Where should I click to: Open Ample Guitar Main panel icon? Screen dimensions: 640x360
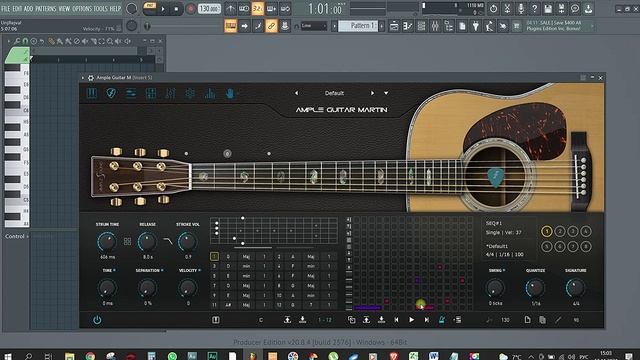[x=92, y=93]
